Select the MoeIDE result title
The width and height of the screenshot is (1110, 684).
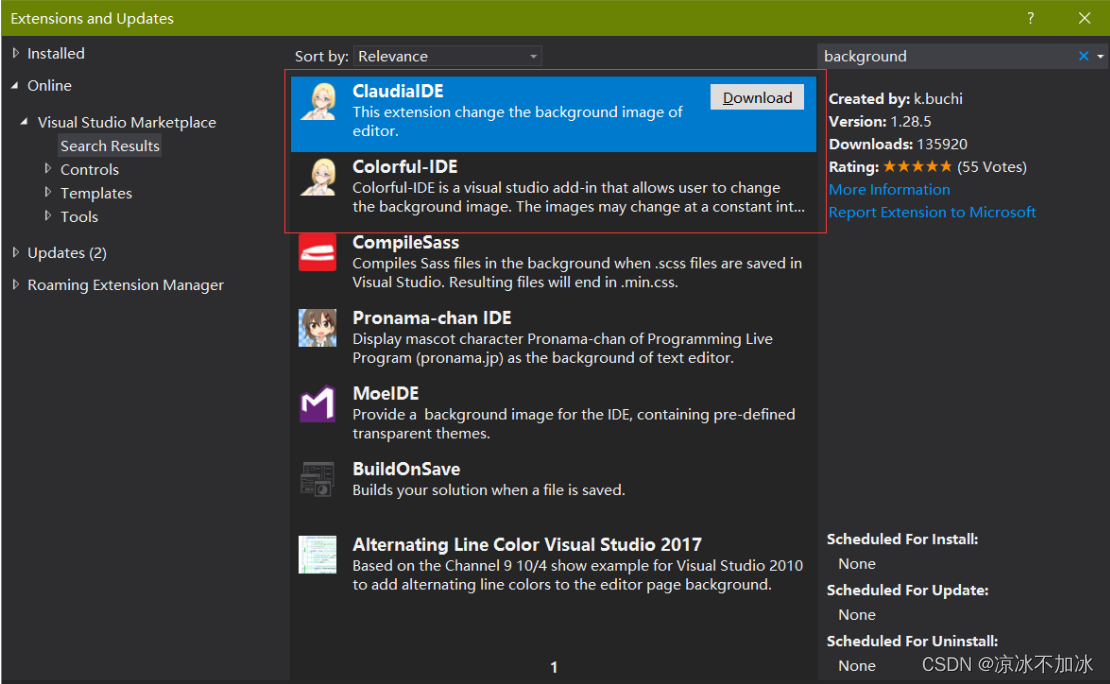coord(386,393)
